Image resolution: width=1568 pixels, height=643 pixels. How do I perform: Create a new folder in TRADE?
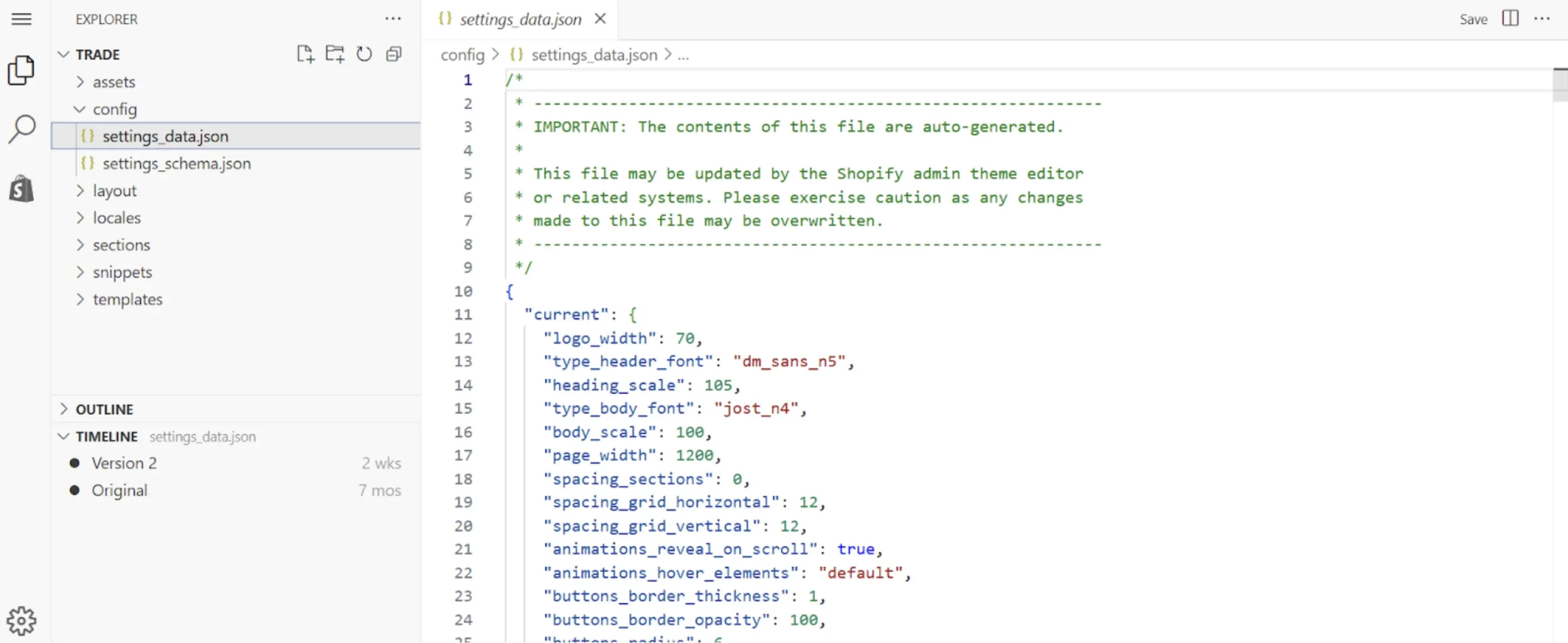tap(334, 54)
